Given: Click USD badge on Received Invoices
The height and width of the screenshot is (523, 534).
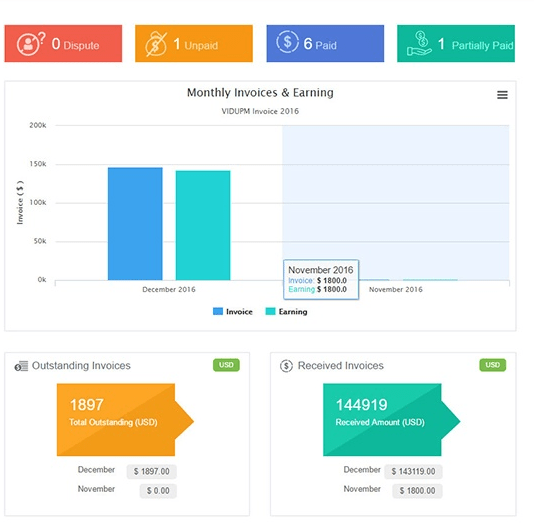Looking at the screenshot, I should click(x=493, y=365).
